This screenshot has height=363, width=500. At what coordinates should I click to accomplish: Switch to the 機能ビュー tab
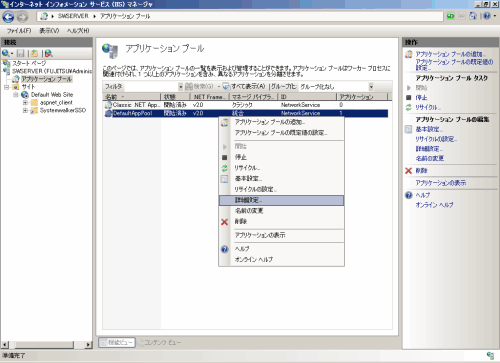click(117, 342)
